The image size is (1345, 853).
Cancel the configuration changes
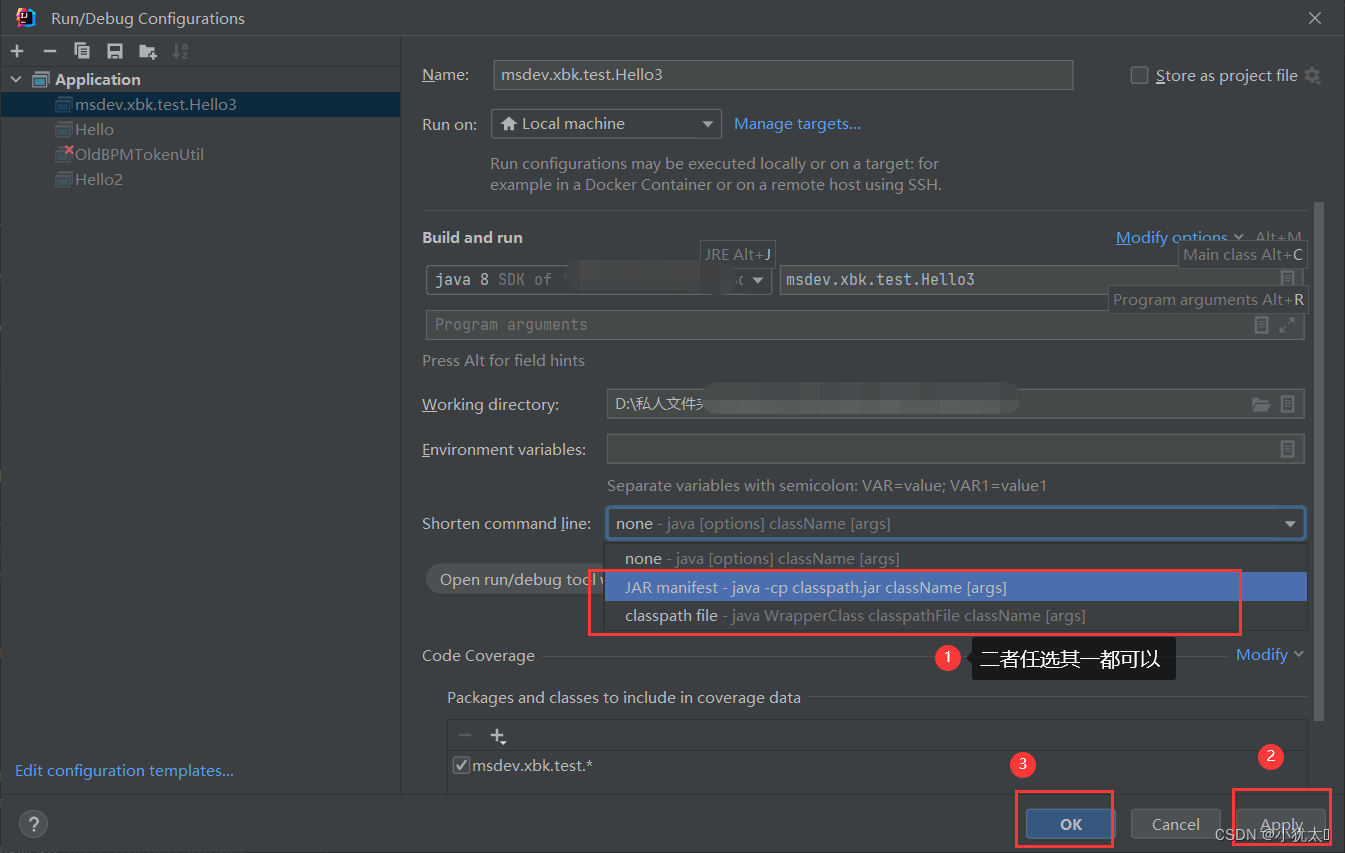coord(1176,824)
